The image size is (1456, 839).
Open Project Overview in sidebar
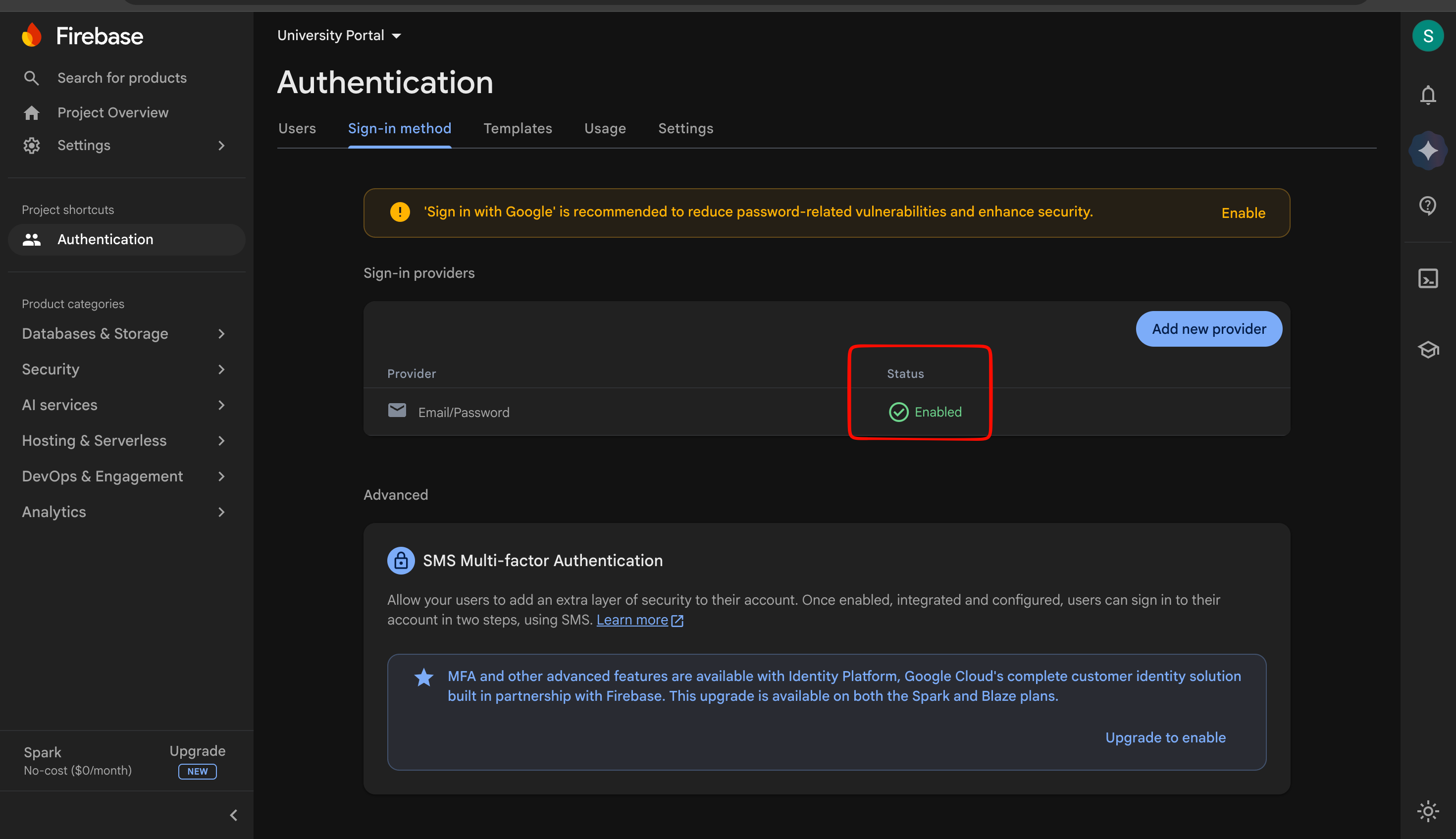[113, 112]
